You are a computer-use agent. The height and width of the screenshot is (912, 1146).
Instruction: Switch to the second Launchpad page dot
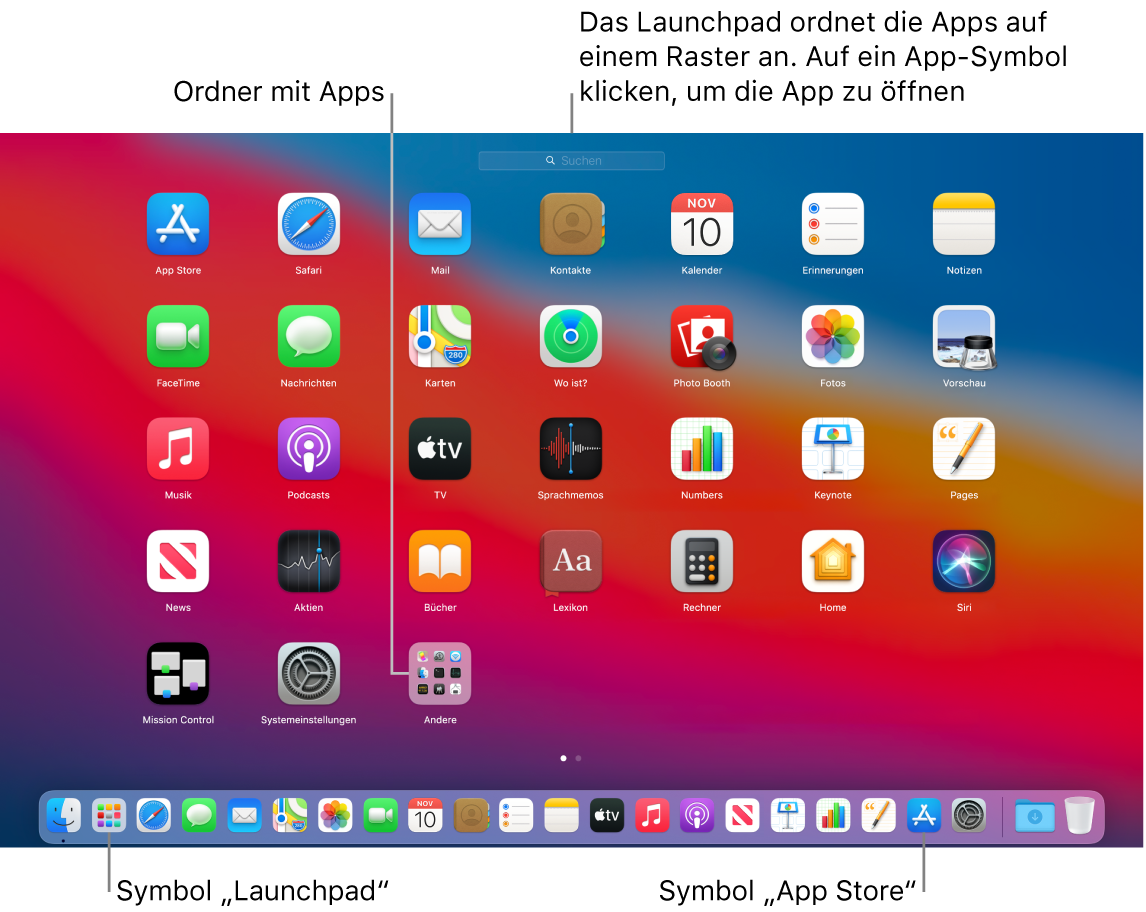pos(578,758)
